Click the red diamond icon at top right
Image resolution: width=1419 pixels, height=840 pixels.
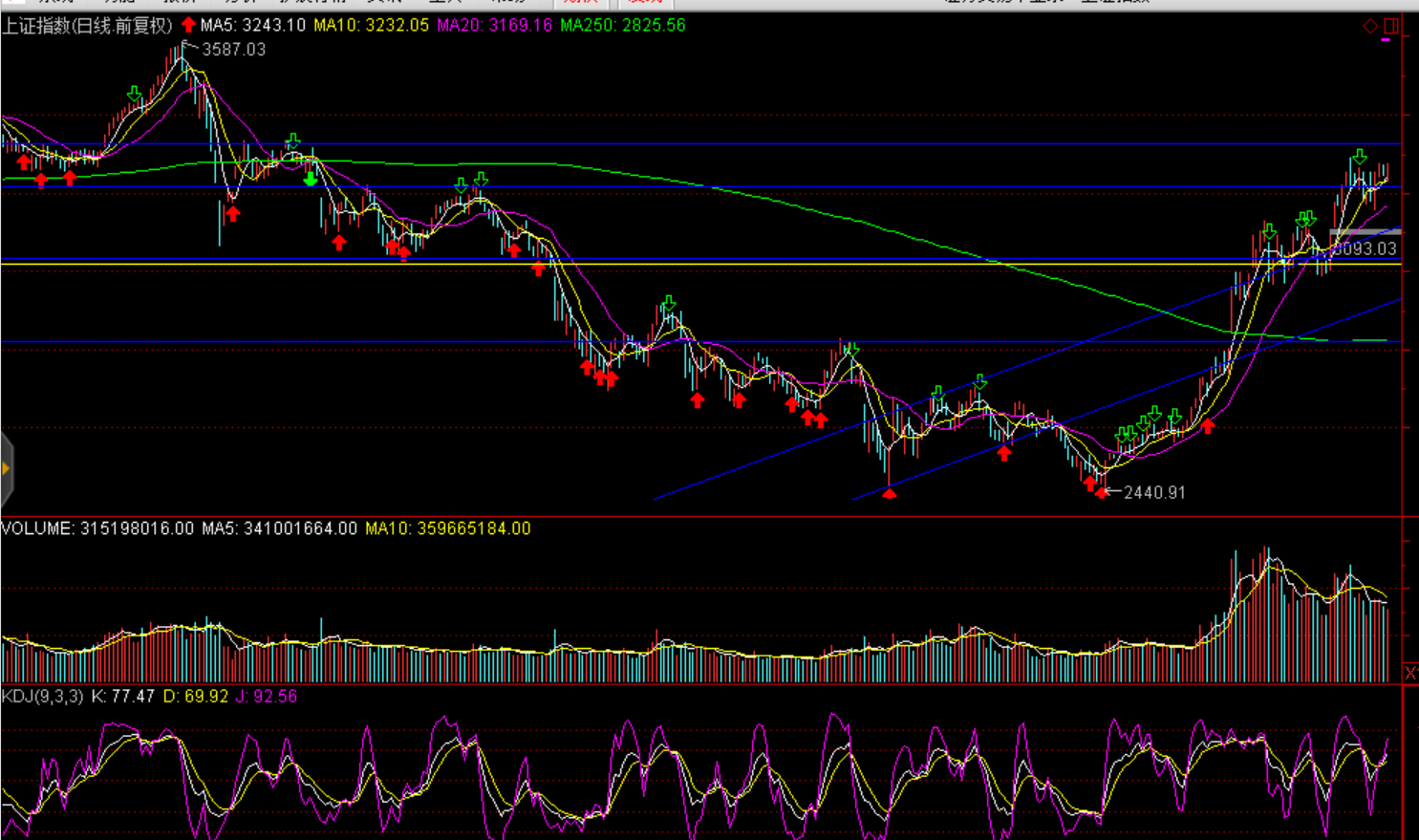(1370, 26)
